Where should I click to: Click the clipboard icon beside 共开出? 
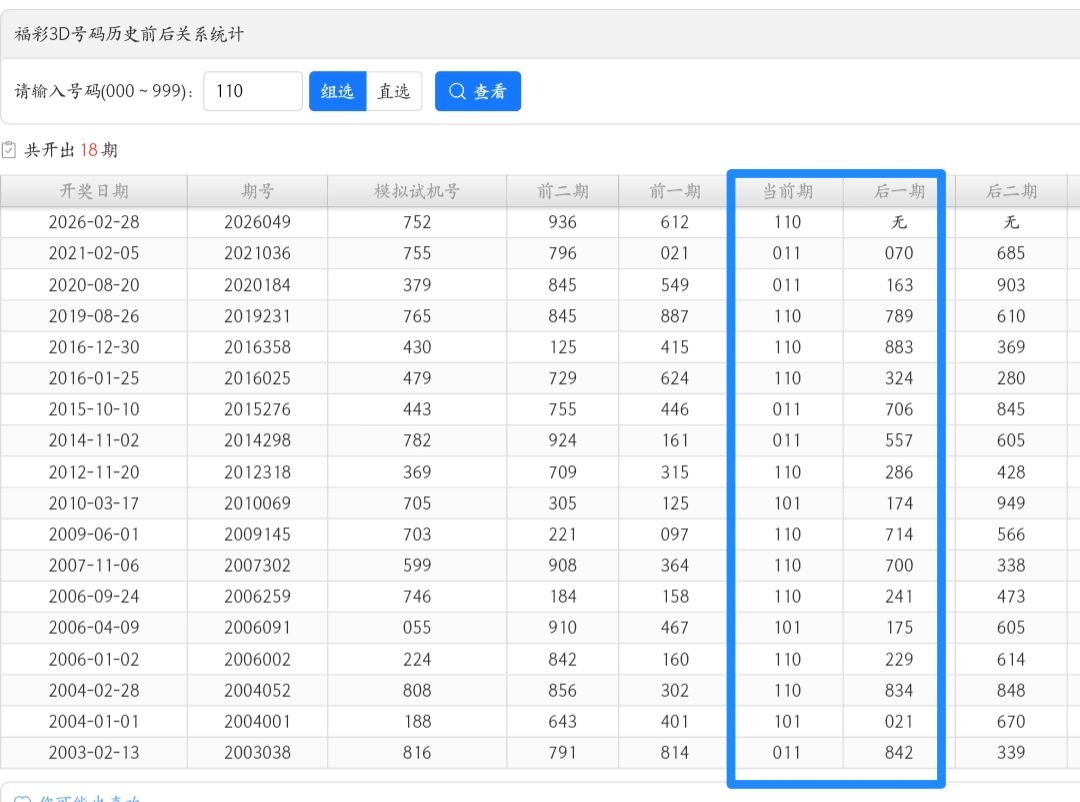coord(9,150)
